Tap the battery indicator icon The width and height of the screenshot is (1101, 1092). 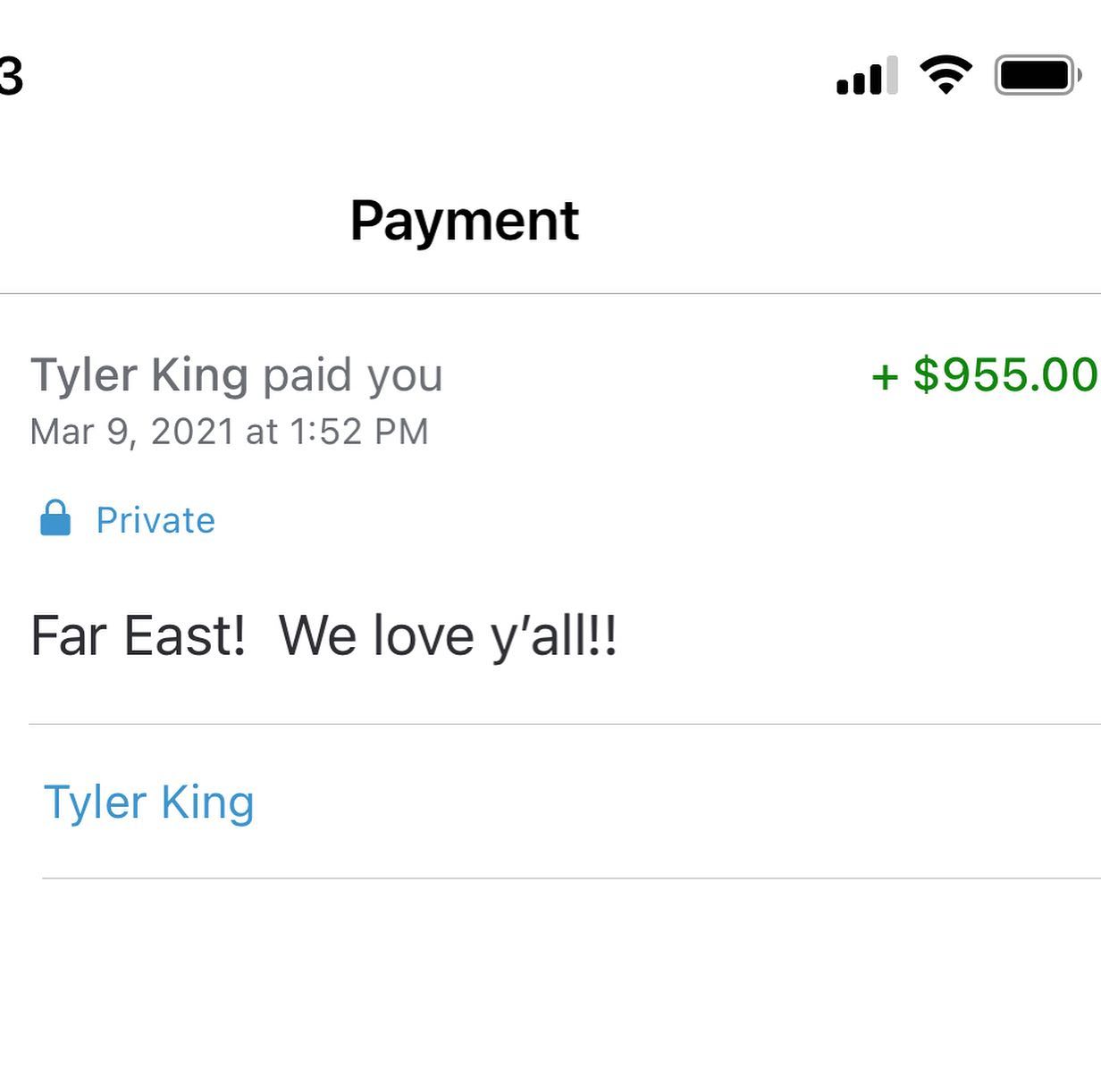(x=1037, y=76)
